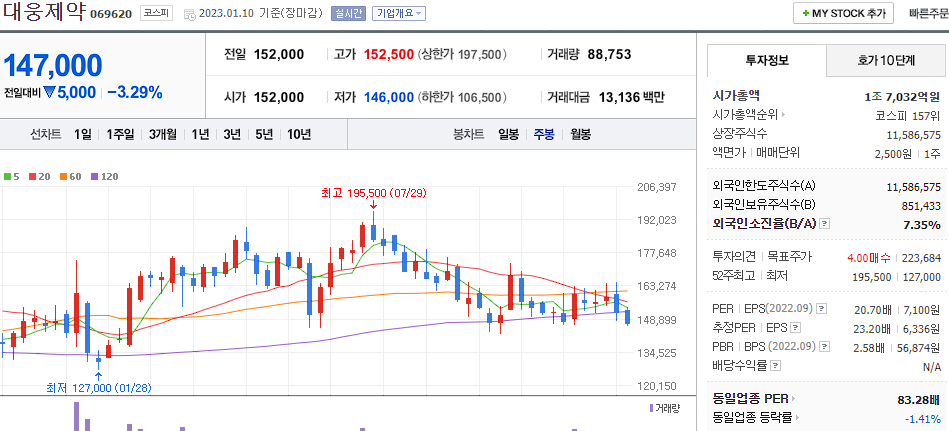949x431 pixels.
Task: Select the 3년 line chart period
Action: point(232,134)
